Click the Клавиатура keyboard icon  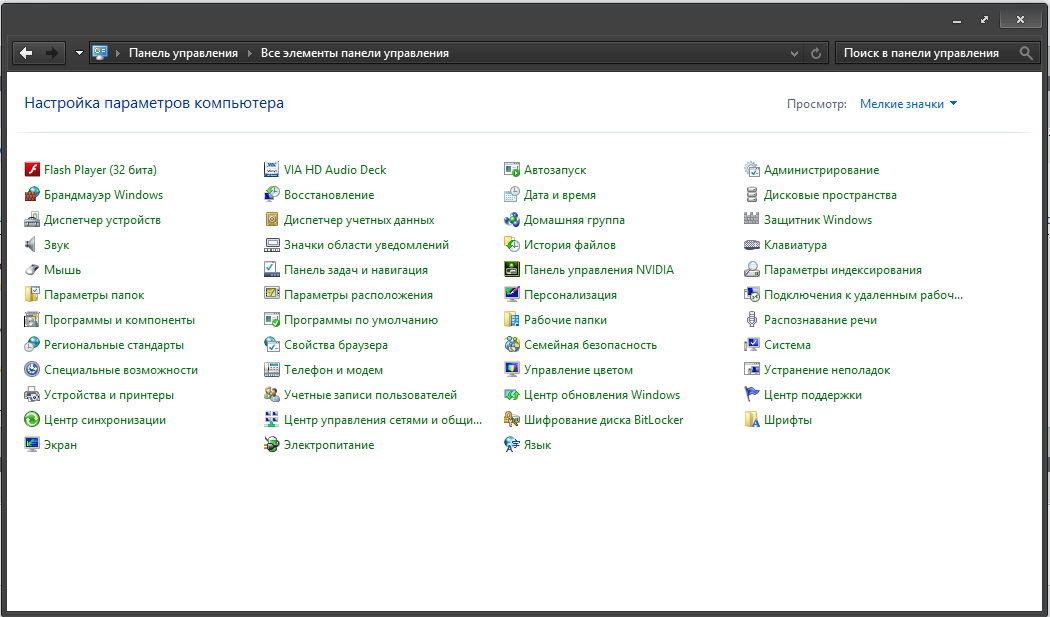752,245
